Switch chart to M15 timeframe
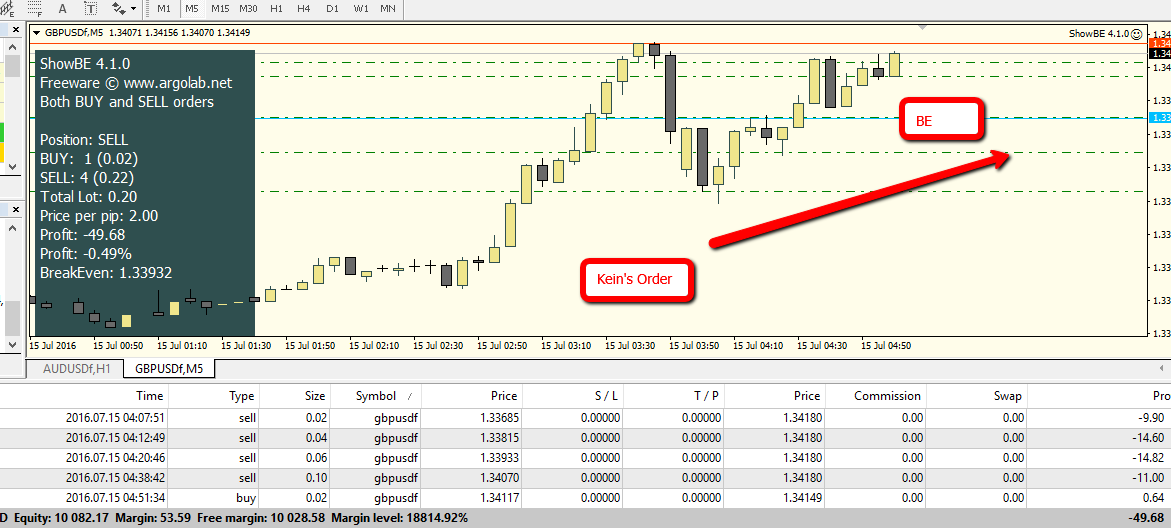 [x=220, y=9]
